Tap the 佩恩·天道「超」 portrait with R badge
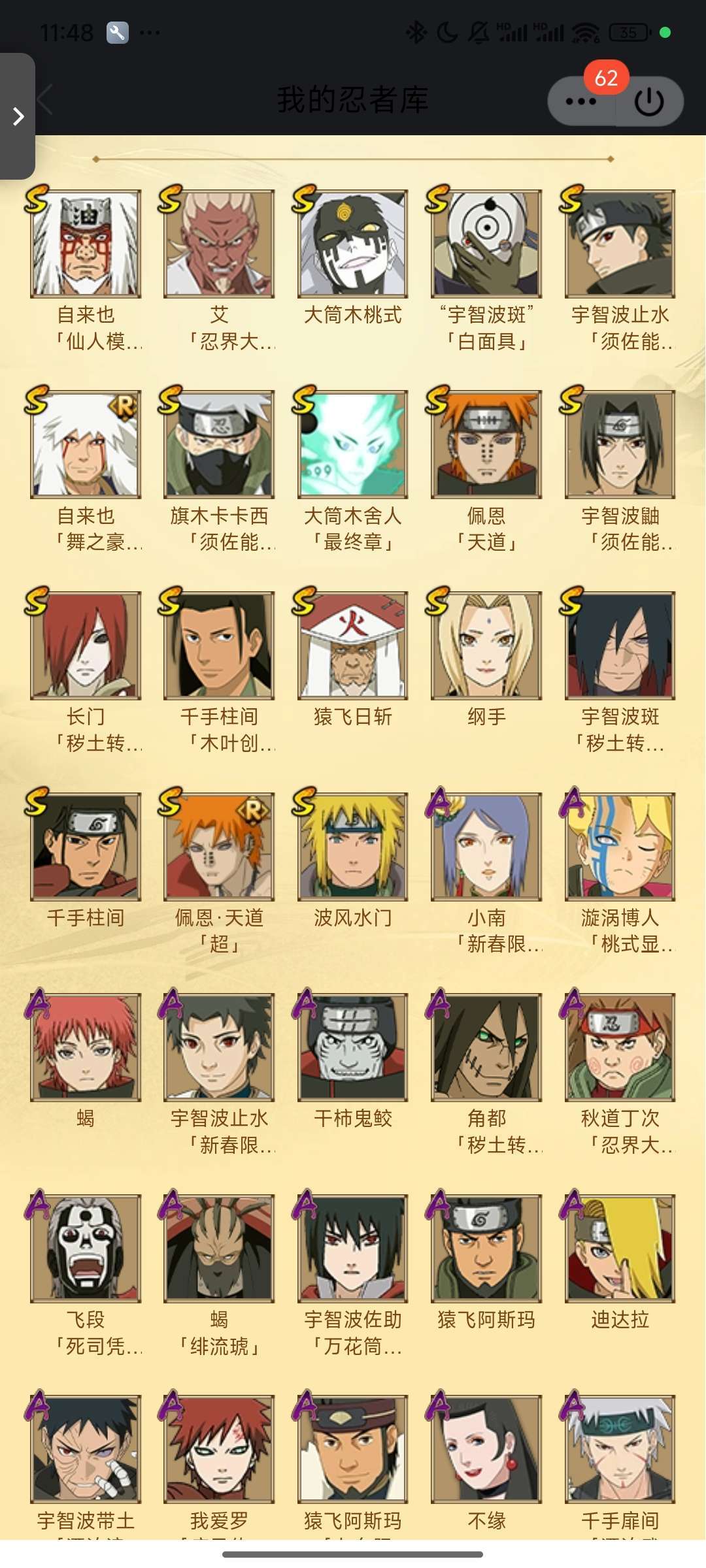This screenshot has width=706, height=1568. tap(219, 847)
